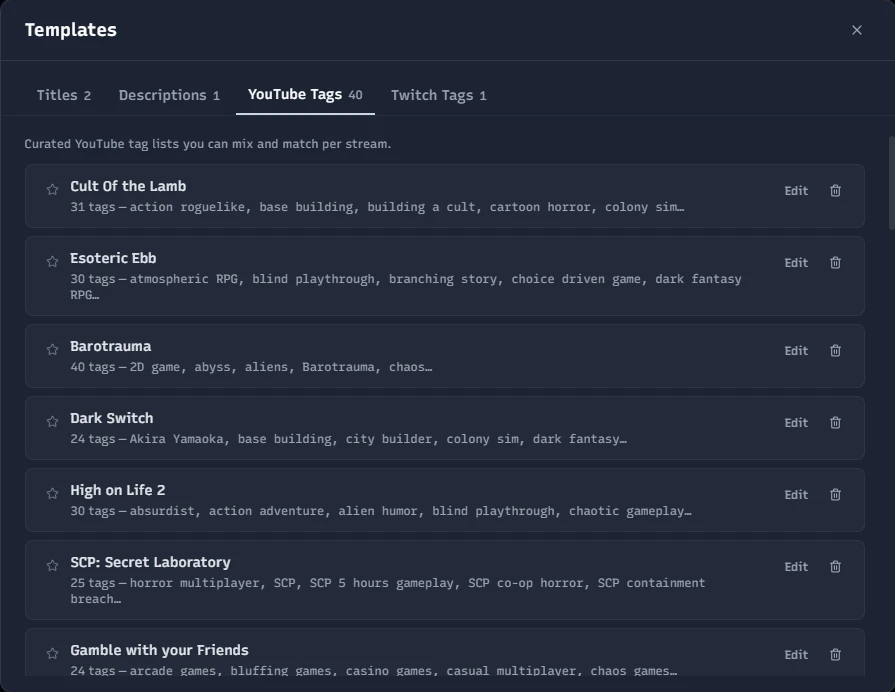
Task: Favorite SCP: Secret Laboratory template
Action: [53, 565]
